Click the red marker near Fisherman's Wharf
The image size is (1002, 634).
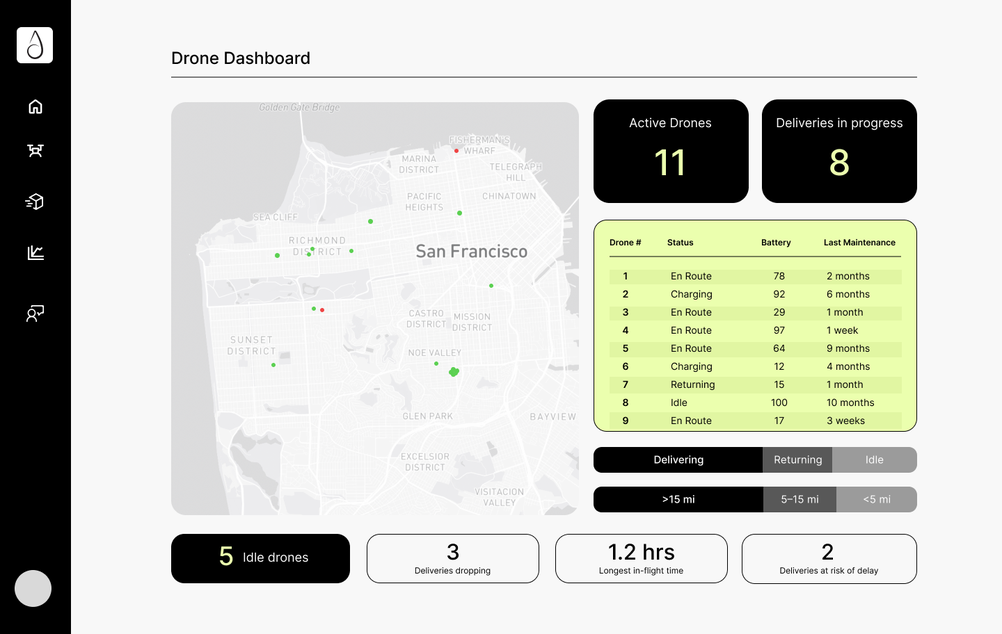point(456,151)
